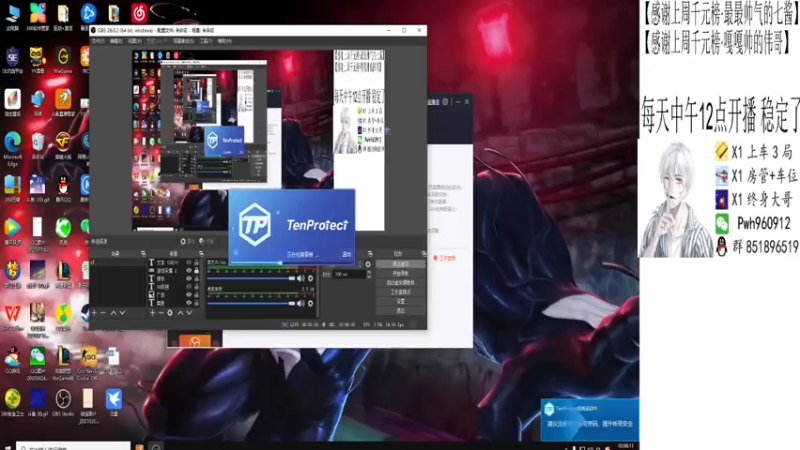Image resolution: width=800 pixels, height=450 pixels.
Task: Open the 360 Security Guard icon
Action: click(x=12, y=403)
